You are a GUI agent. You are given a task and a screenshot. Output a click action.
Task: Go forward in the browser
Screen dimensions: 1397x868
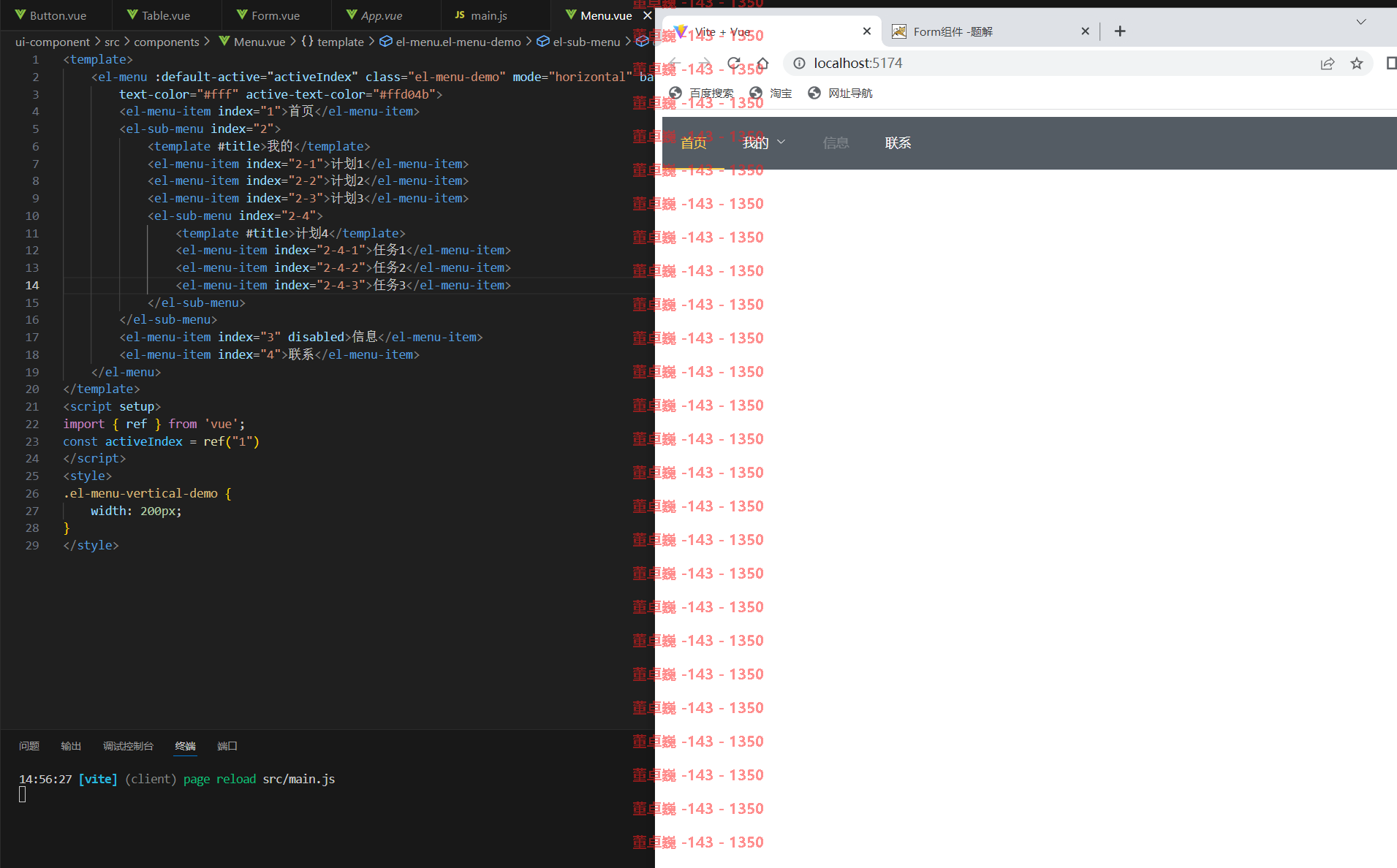[x=705, y=64]
